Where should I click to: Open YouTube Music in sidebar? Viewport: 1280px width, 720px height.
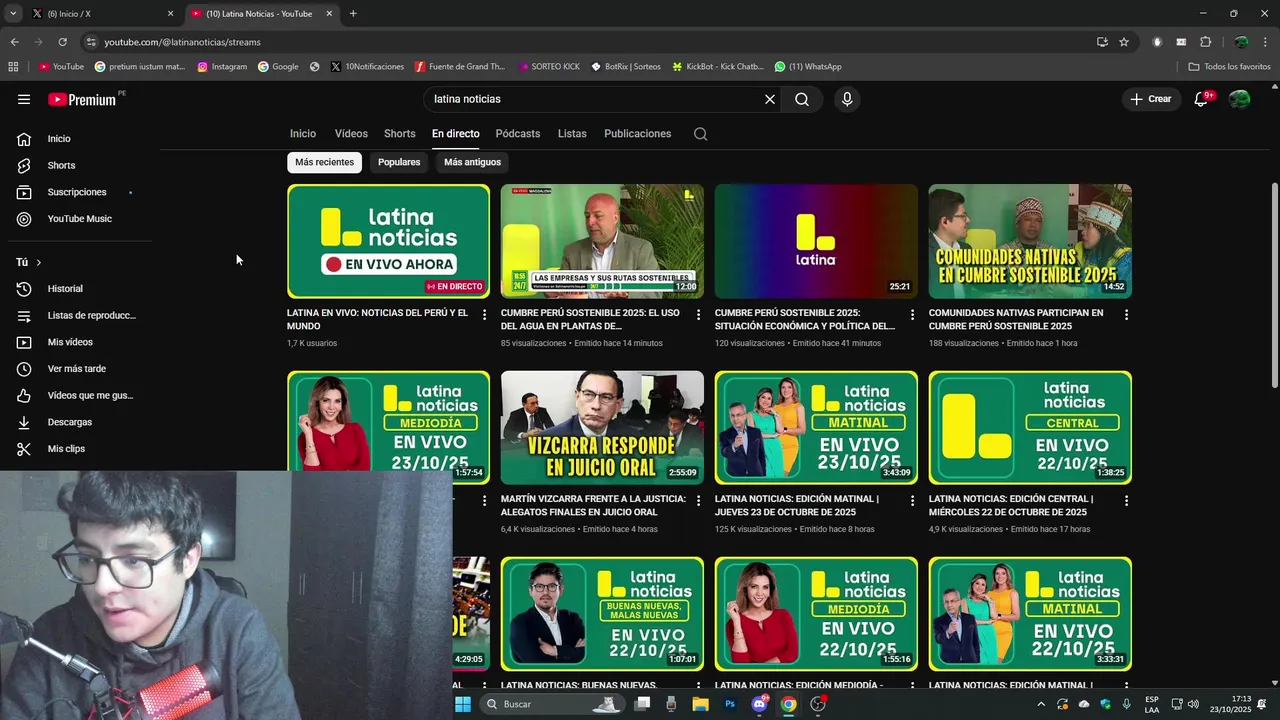click(x=80, y=219)
